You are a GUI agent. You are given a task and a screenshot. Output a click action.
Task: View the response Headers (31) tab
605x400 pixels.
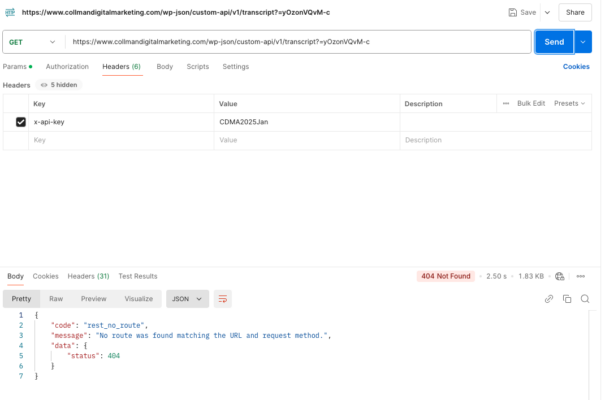point(88,276)
